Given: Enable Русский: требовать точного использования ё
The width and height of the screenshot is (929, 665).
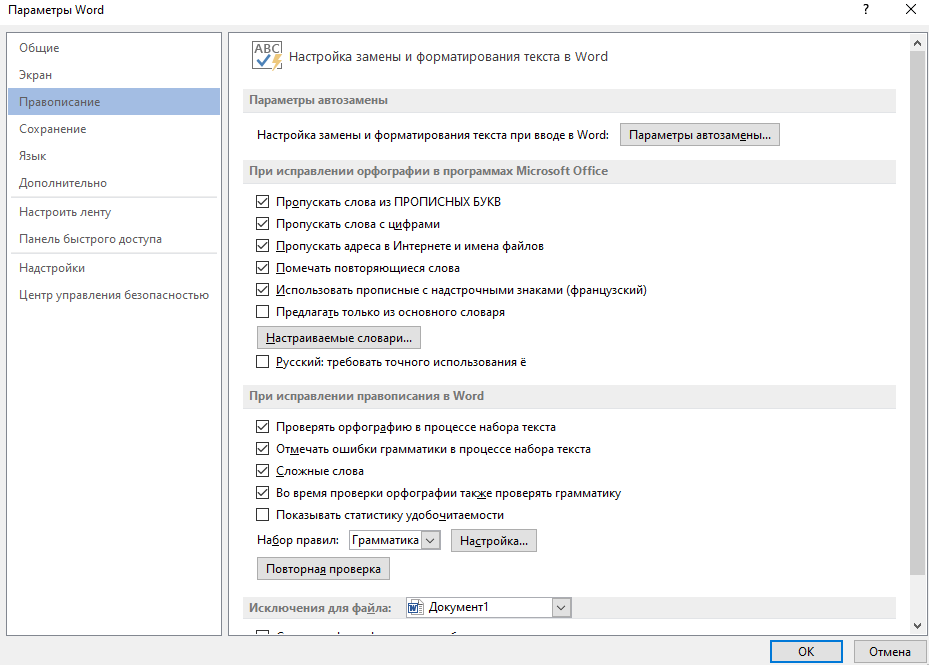Looking at the screenshot, I should pos(263,362).
